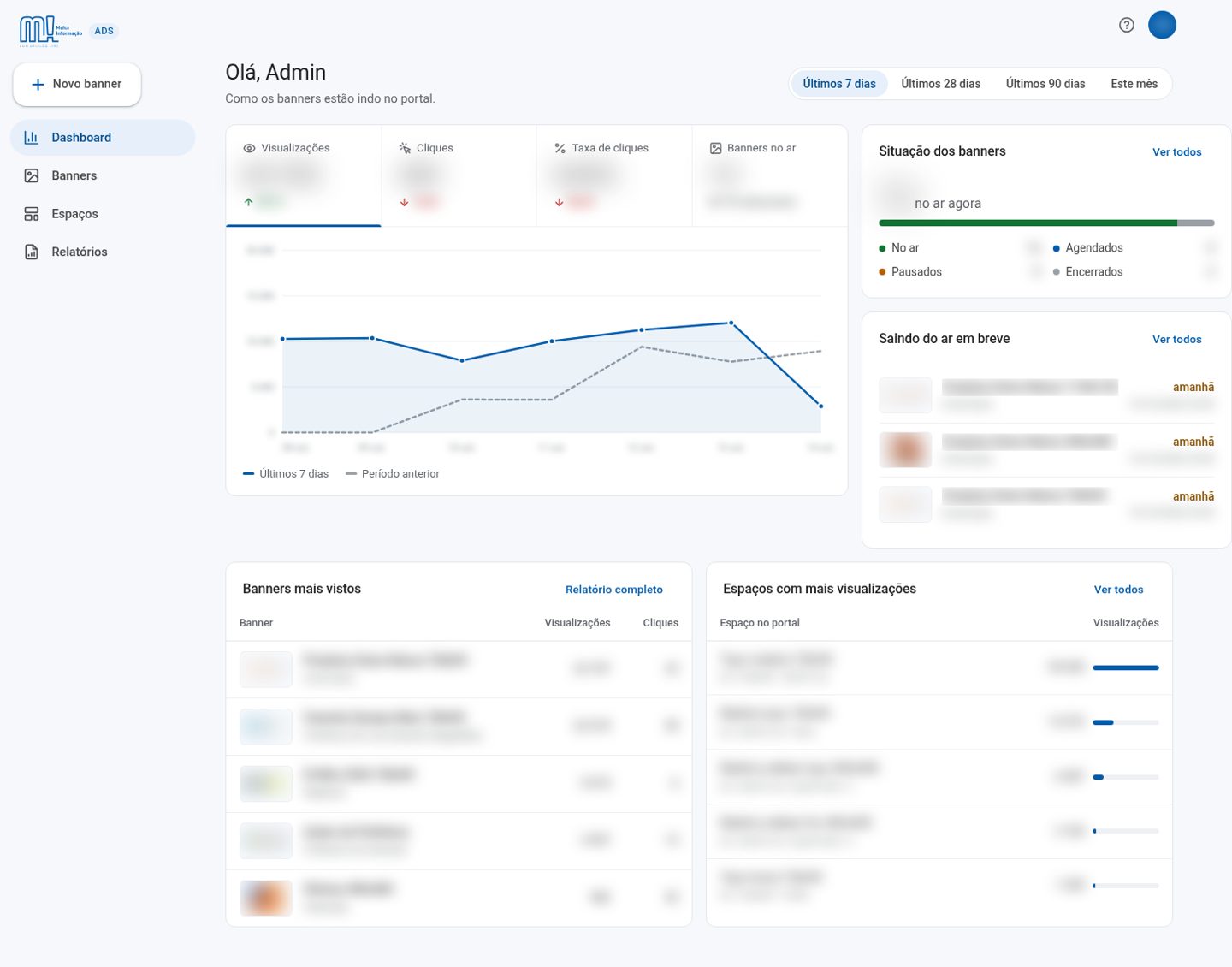Click the Espaços com mais visualizações heading
The height and width of the screenshot is (967, 1232).
[x=820, y=589]
